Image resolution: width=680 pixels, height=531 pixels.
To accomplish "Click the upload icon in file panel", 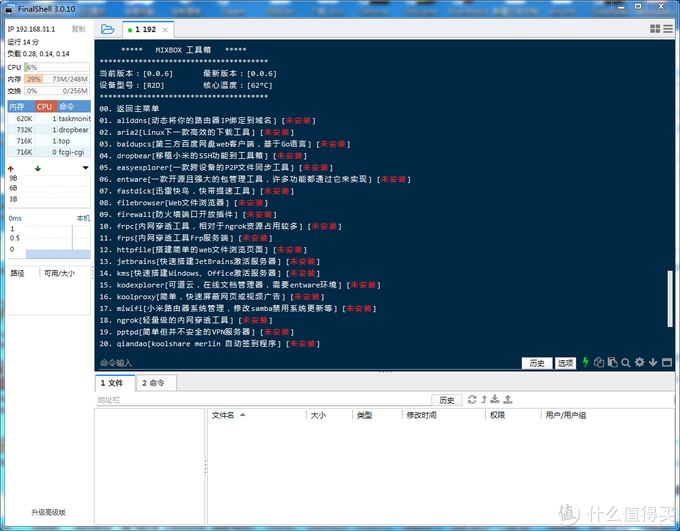I will [509, 399].
